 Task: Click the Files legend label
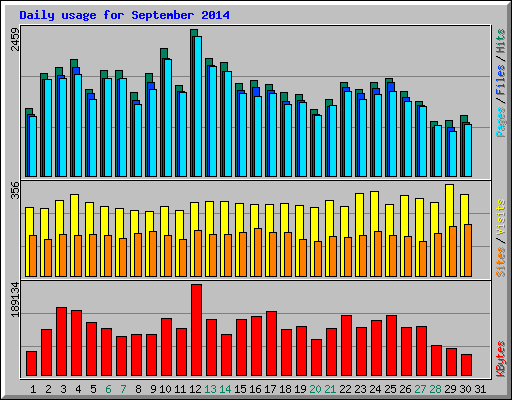point(501,80)
